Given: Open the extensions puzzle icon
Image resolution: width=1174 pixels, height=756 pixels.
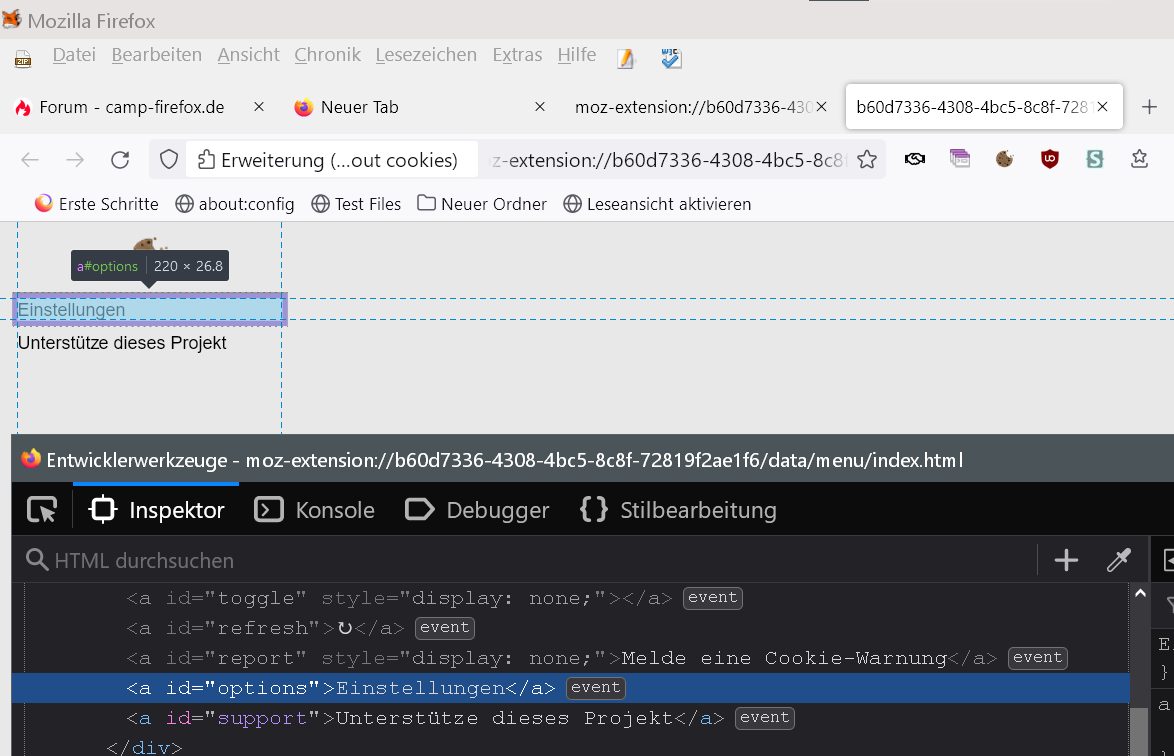Looking at the screenshot, I should click(x=1139, y=159).
